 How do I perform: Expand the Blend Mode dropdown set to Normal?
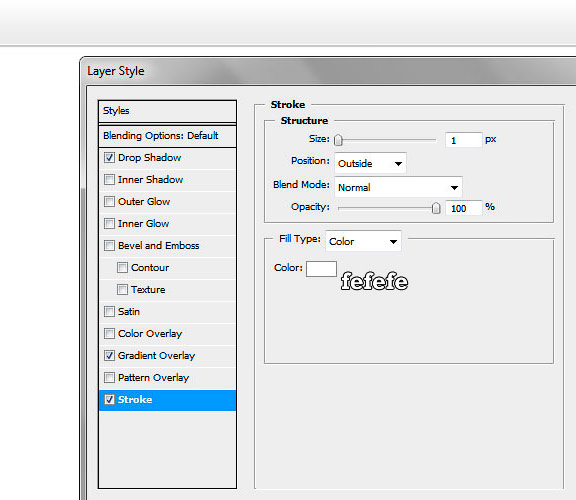pos(398,187)
